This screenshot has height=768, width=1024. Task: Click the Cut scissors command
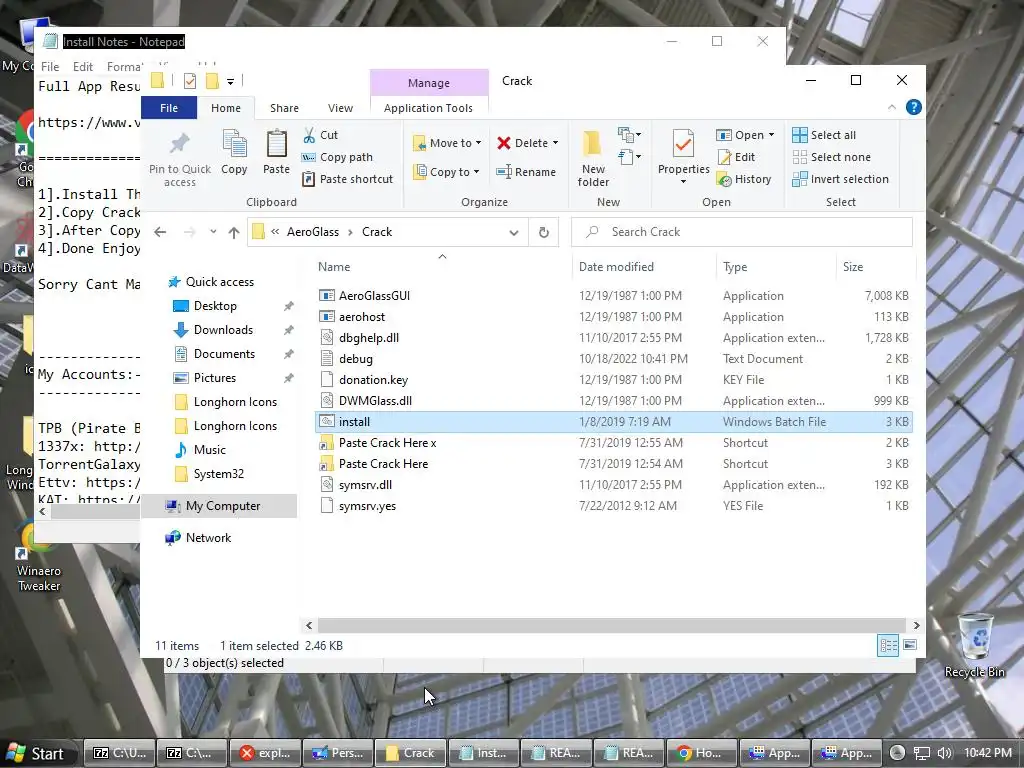pos(320,135)
